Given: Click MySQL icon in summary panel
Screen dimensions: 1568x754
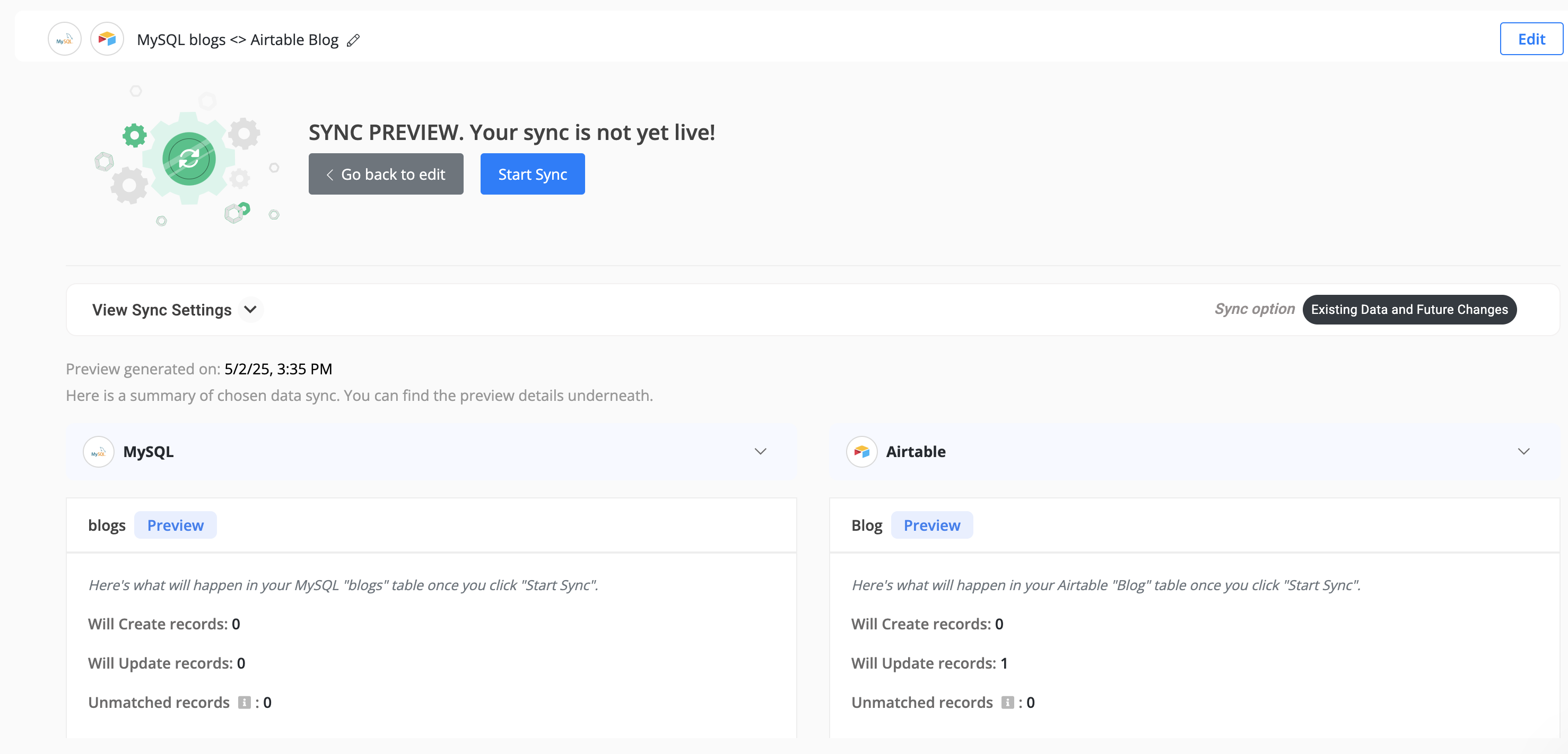Looking at the screenshot, I should (99, 452).
